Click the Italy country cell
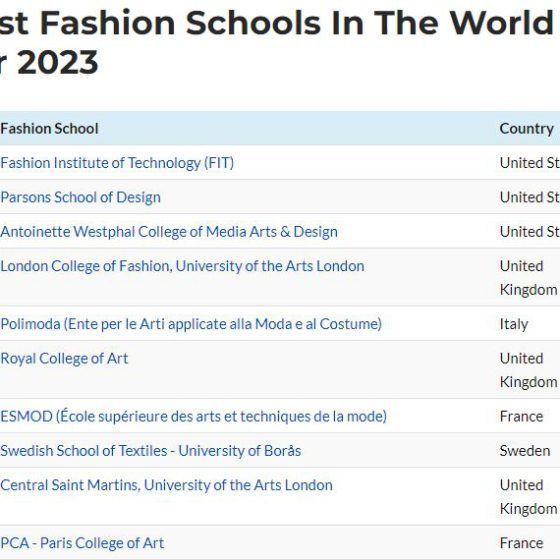Screen dimensions: 560x560 pyautogui.click(x=514, y=324)
